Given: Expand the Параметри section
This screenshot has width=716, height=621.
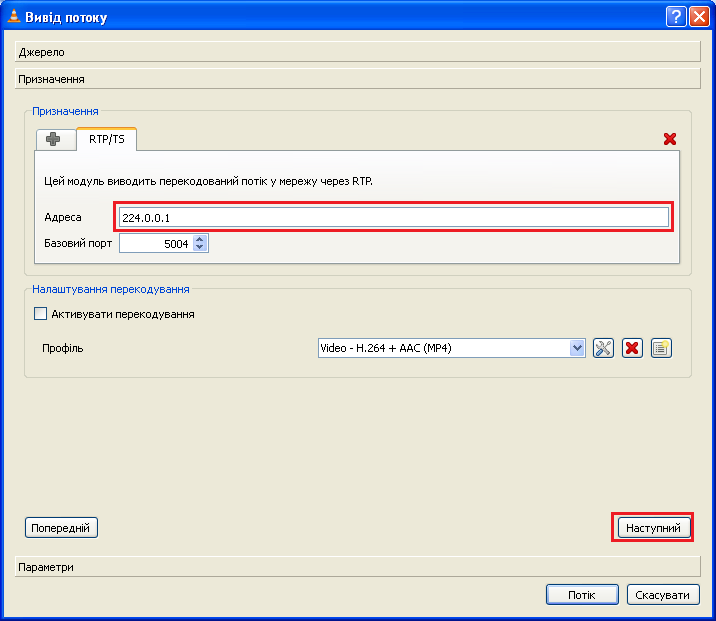Looking at the screenshot, I should [x=358, y=567].
